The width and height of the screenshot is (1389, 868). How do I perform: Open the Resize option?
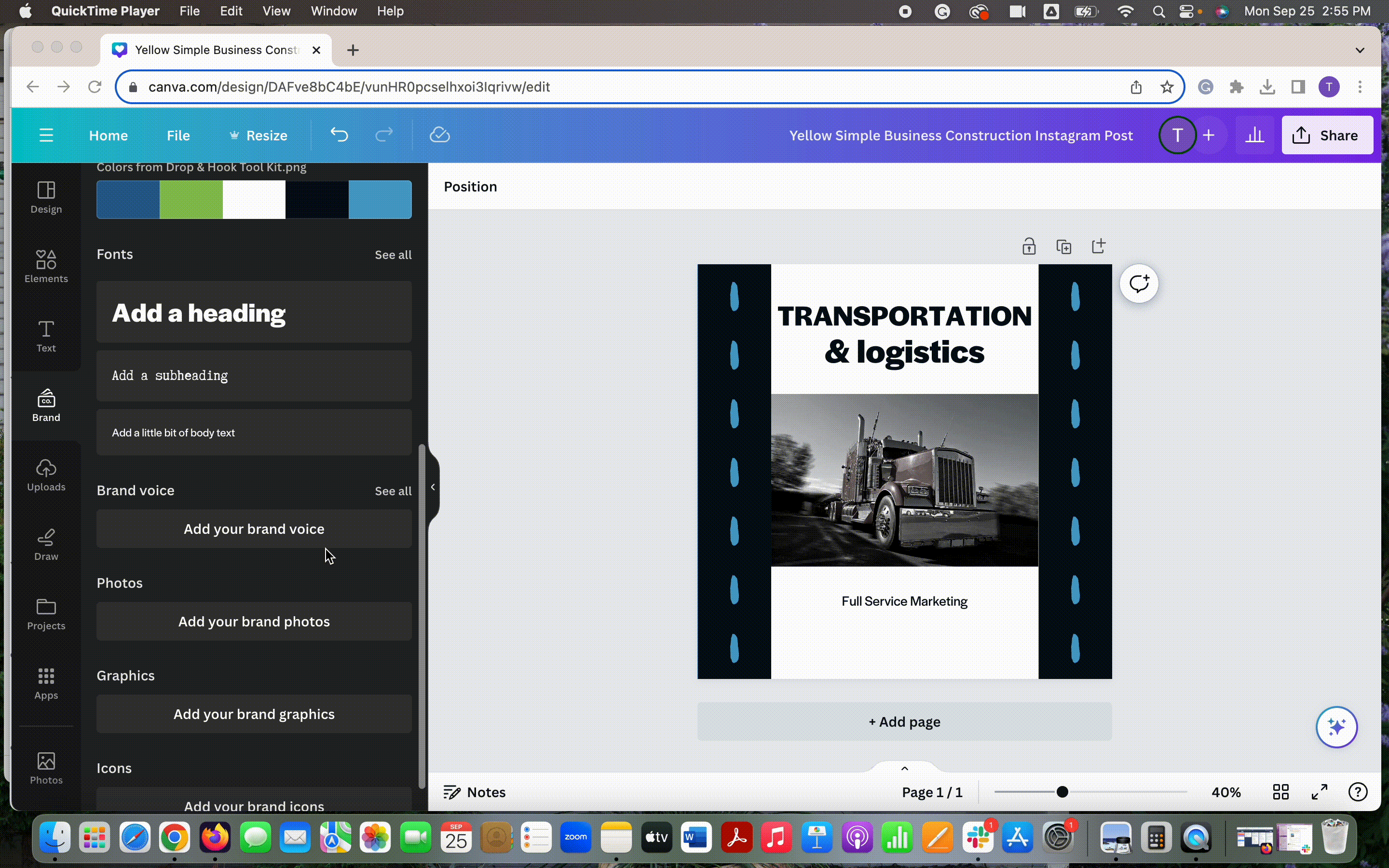click(259, 136)
